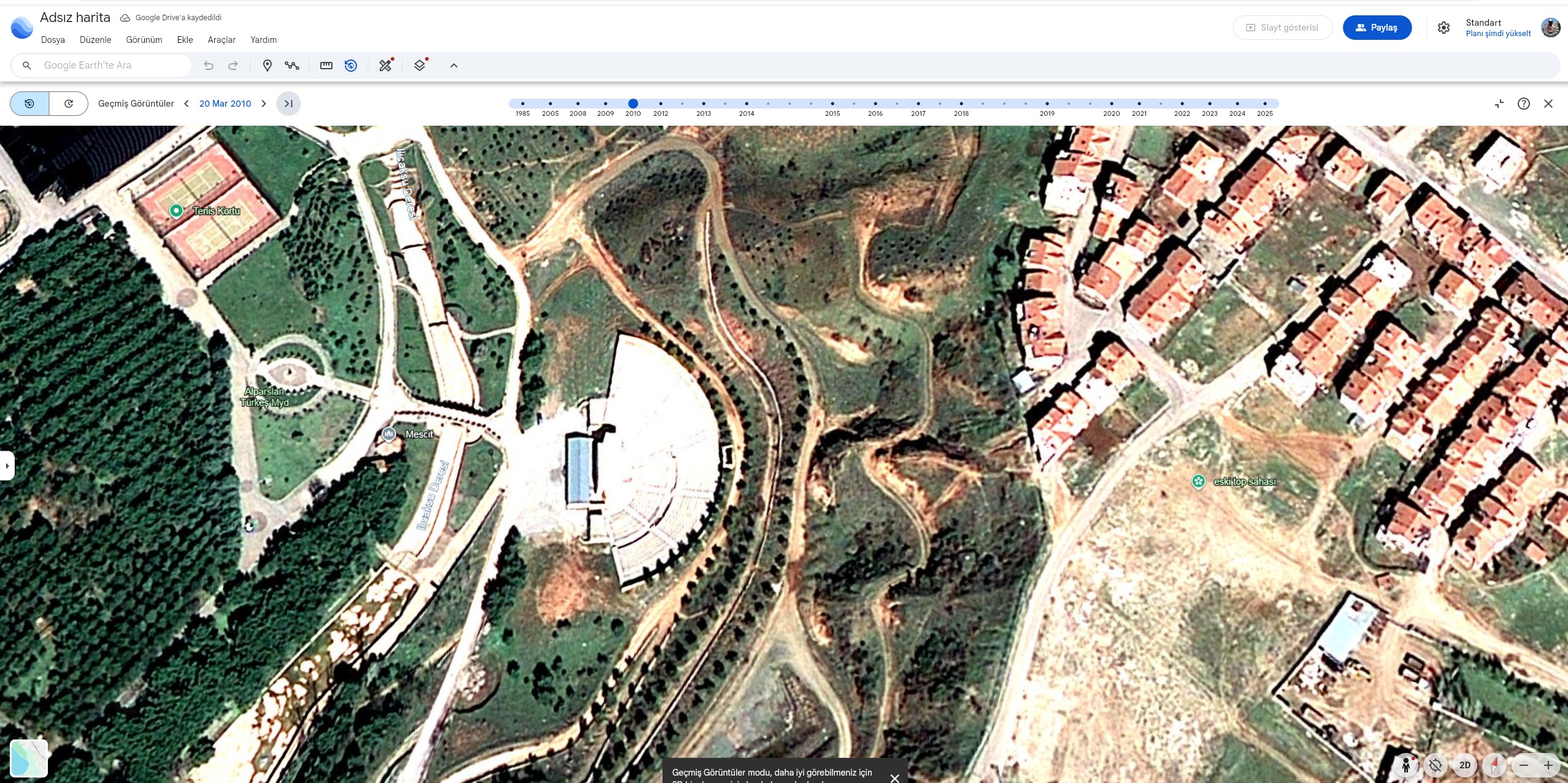Click the Mescit mosque map marker
1568x783 pixels.
pos(389,434)
